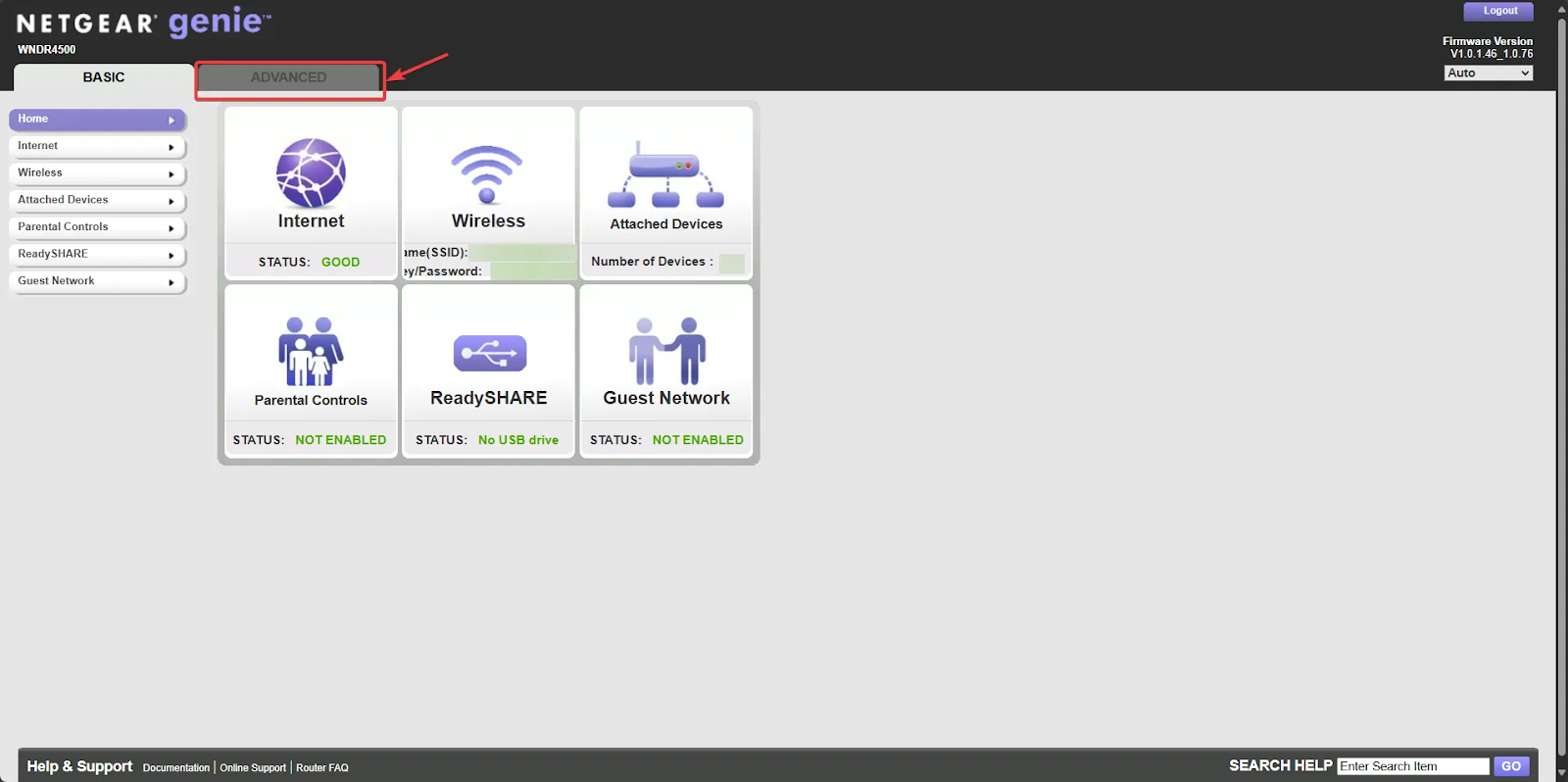Open the Internet globe icon tile
This screenshot has width=1568, height=782.
pos(311,173)
